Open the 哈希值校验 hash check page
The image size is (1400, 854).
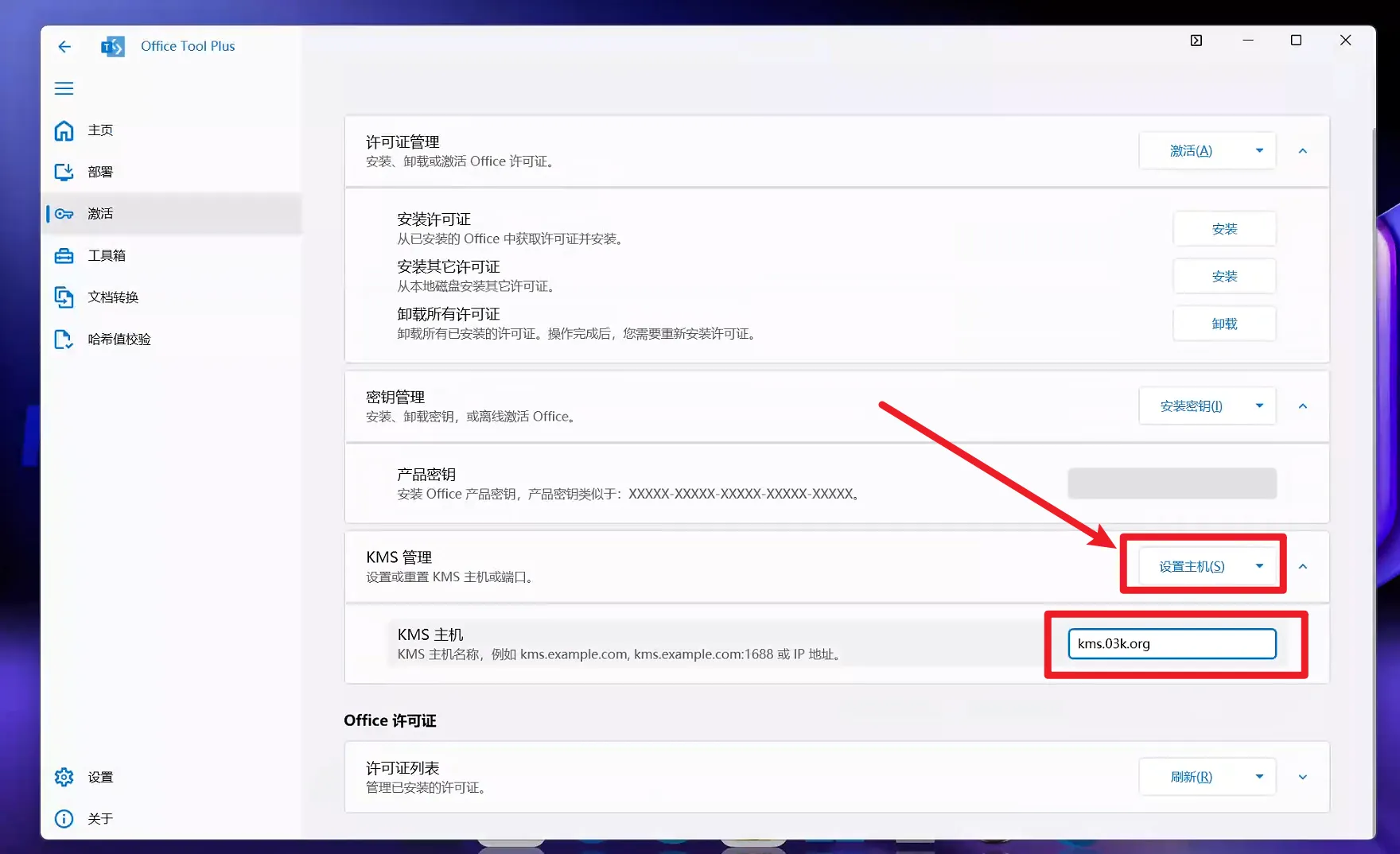pos(171,340)
